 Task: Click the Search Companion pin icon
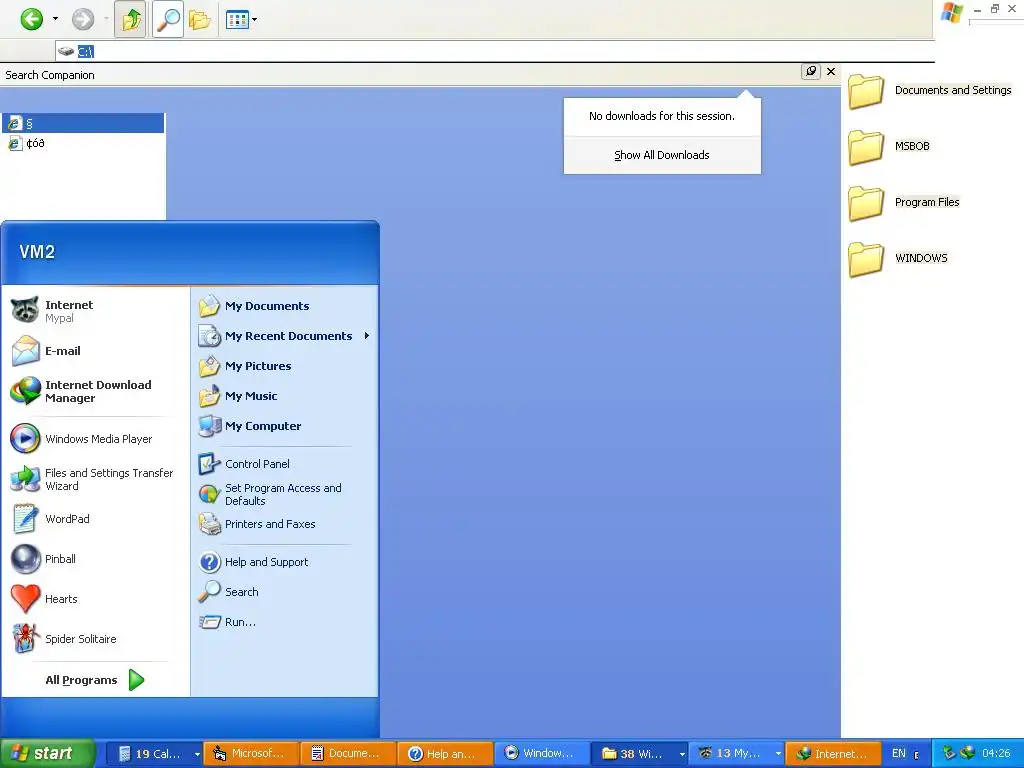[x=810, y=71]
